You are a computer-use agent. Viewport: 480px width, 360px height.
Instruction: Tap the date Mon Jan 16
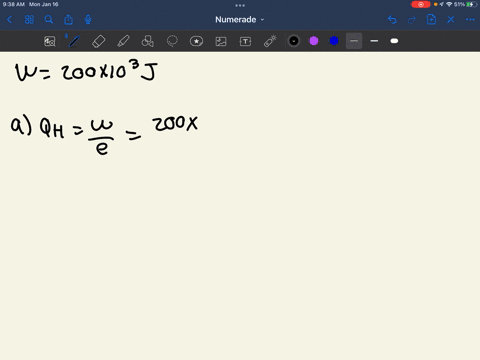pyautogui.click(x=44, y=4)
